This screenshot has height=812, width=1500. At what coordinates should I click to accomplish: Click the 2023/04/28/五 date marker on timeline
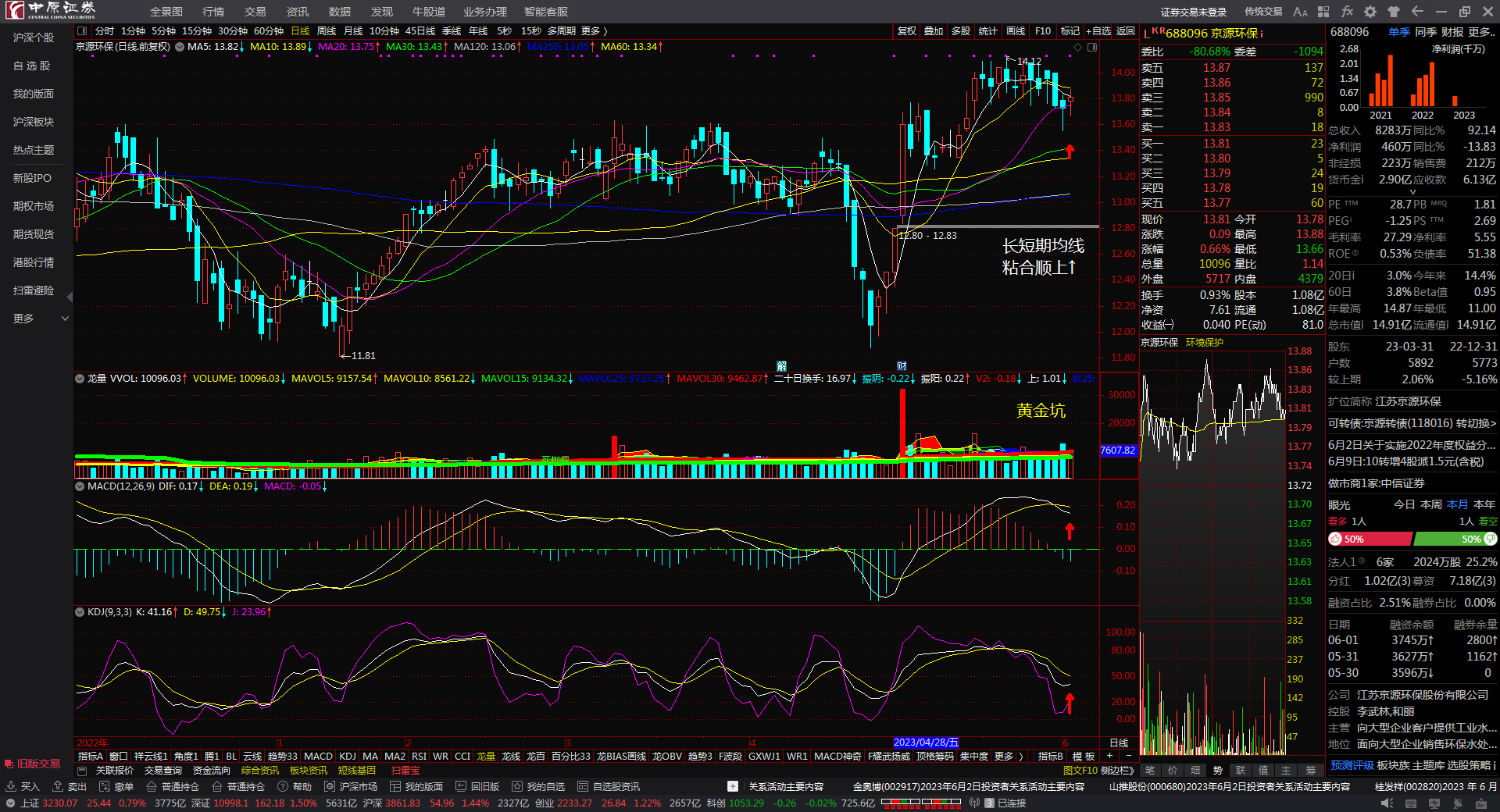[926, 743]
